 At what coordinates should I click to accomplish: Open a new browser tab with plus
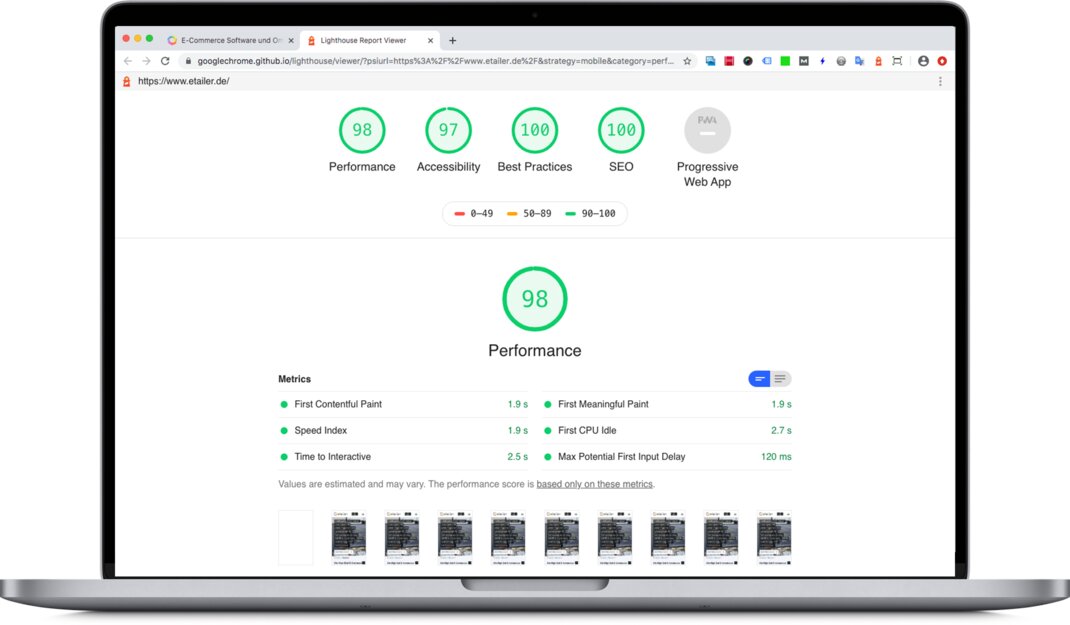click(453, 41)
